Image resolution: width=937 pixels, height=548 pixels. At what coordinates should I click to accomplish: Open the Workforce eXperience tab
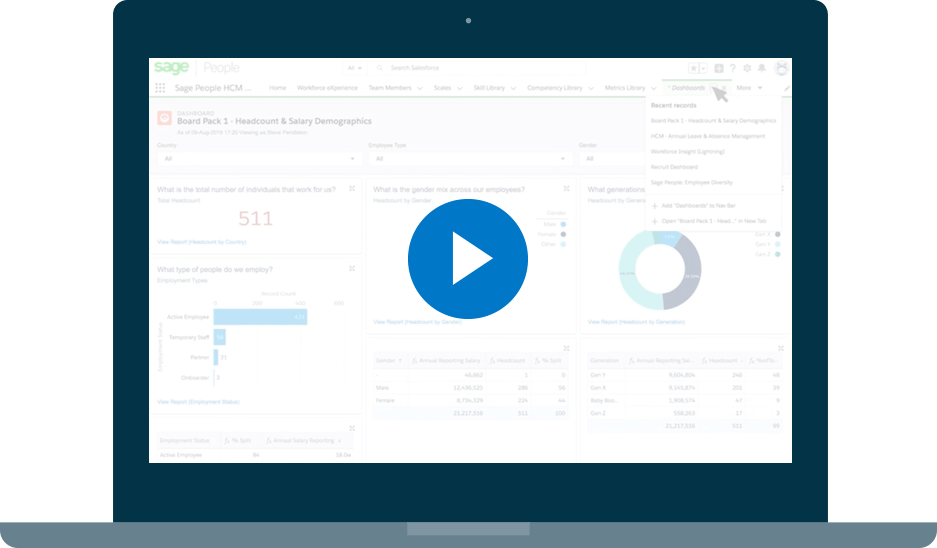(x=326, y=88)
